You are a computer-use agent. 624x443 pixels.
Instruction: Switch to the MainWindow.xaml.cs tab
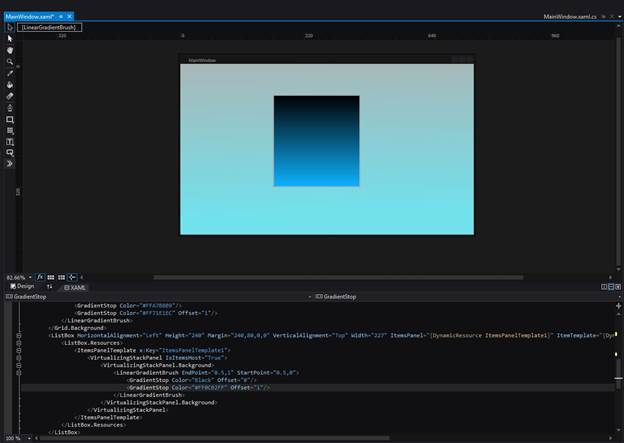pyautogui.click(x=570, y=17)
